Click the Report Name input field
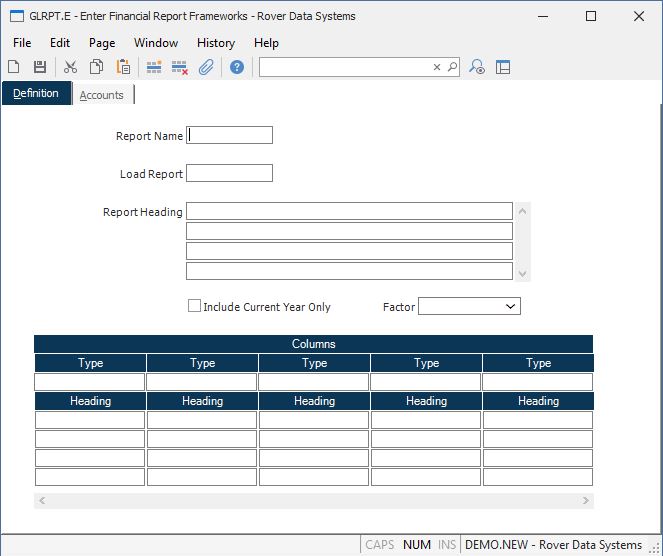Screen dimensions: 663x556 [x=230, y=135]
